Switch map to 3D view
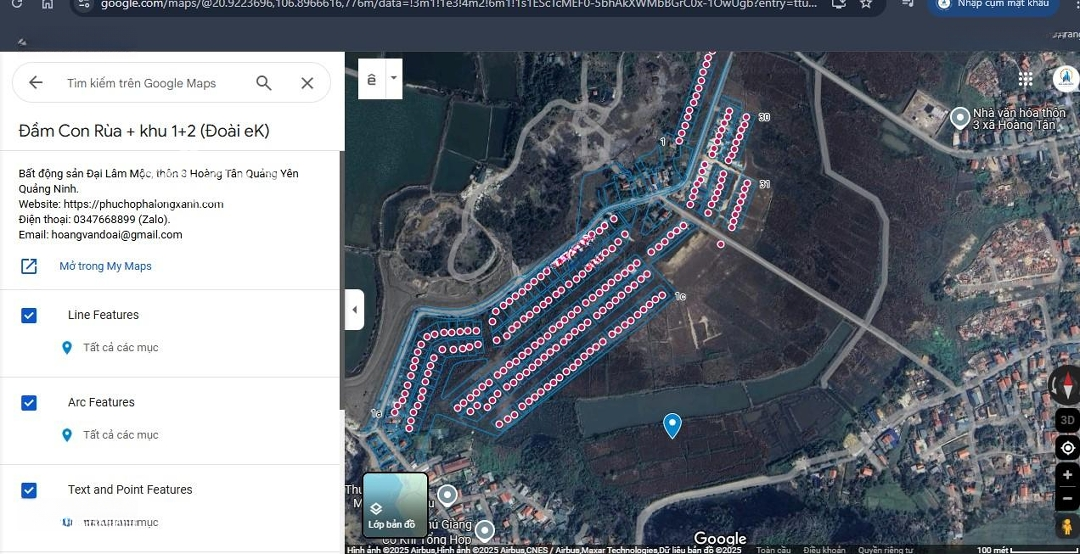 coord(1067,420)
